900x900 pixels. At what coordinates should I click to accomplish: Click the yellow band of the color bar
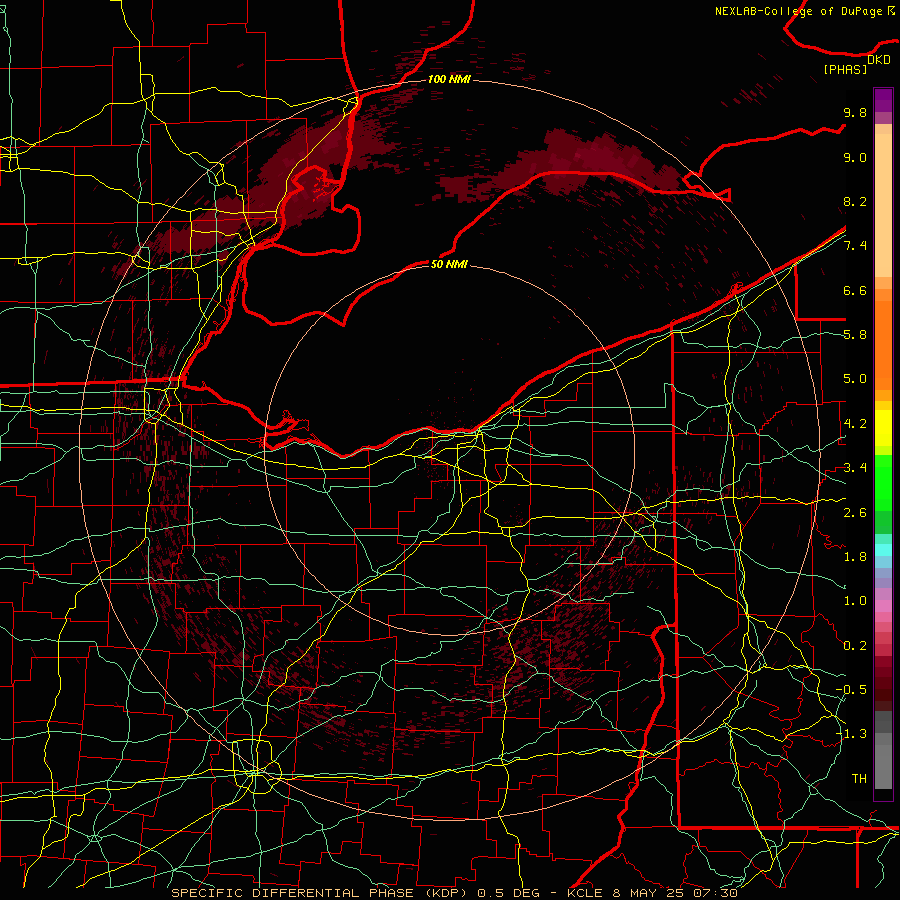[x=883, y=428]
